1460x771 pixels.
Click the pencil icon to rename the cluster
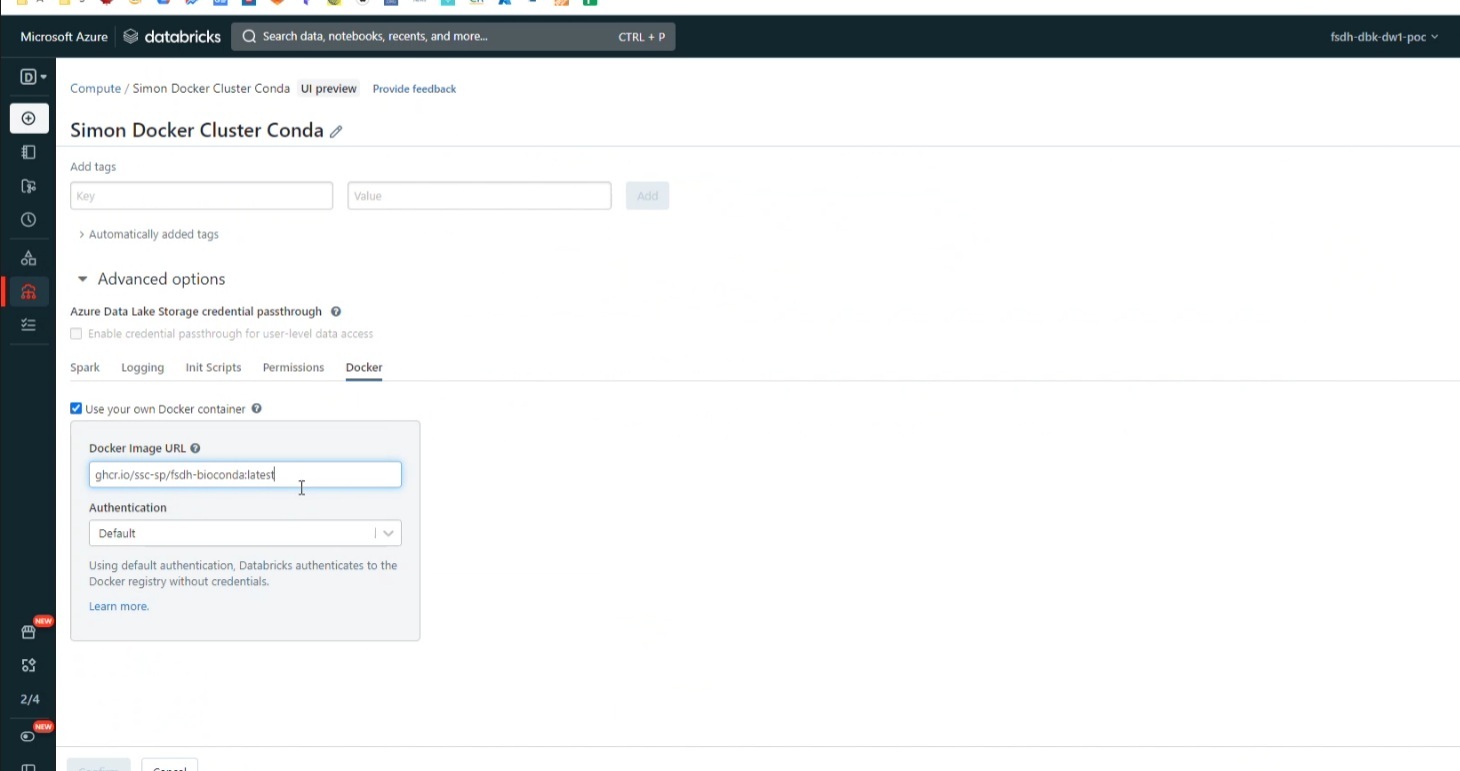click(x=336, y=132)
